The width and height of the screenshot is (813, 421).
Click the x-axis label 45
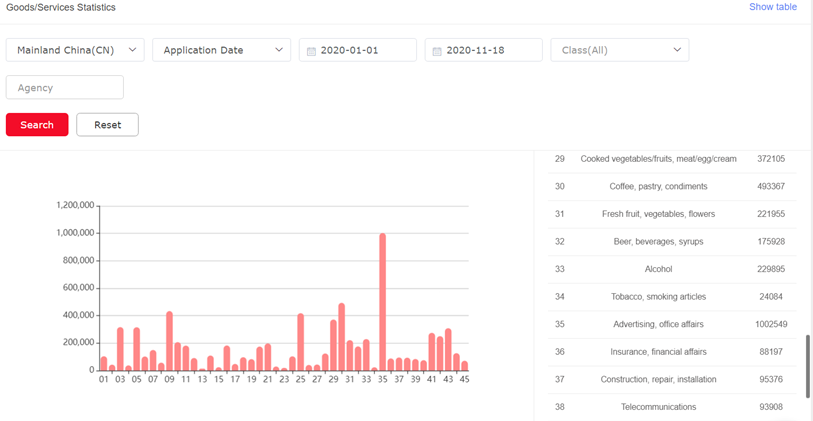[465, 379]
